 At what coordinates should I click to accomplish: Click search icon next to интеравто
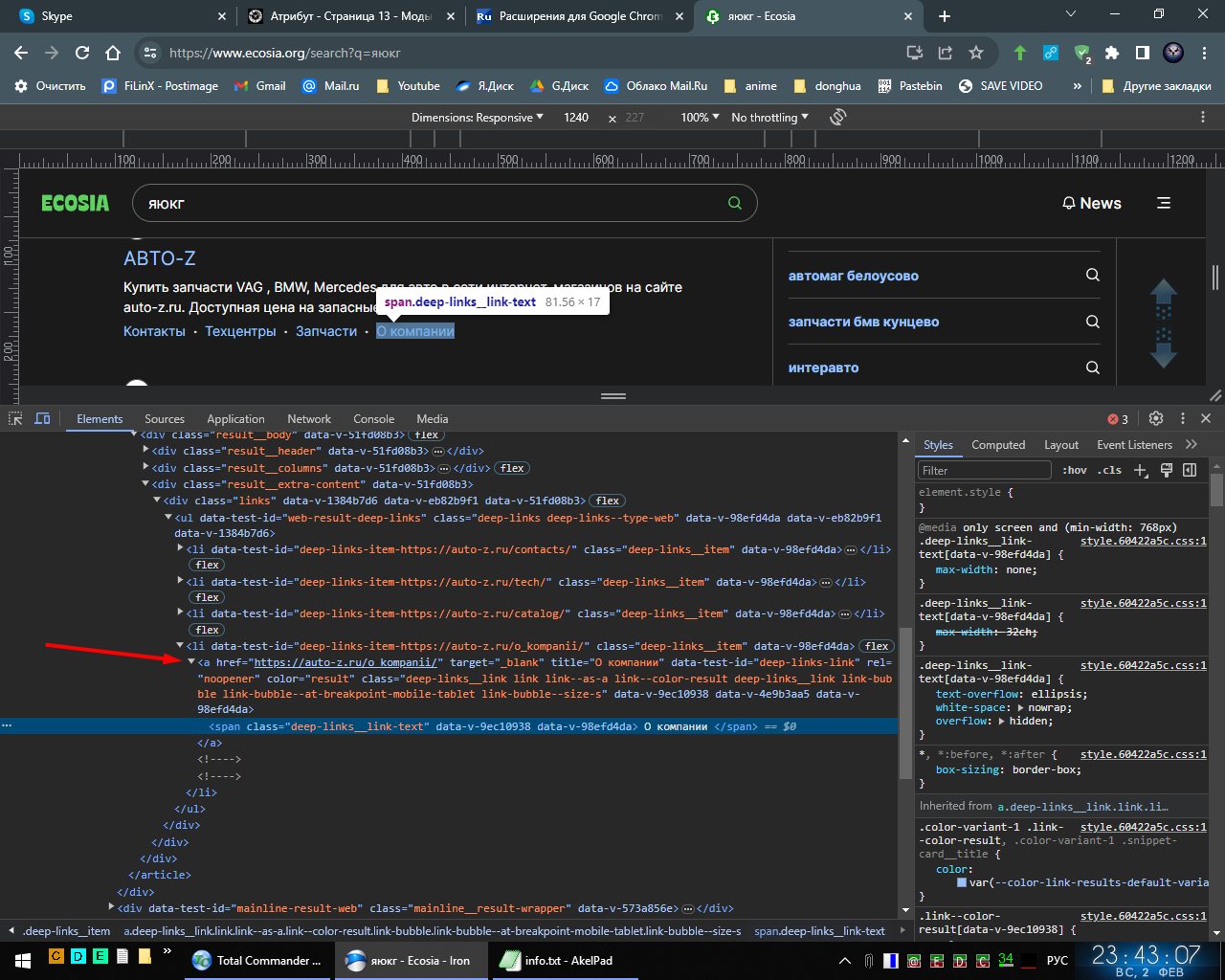1093,367
